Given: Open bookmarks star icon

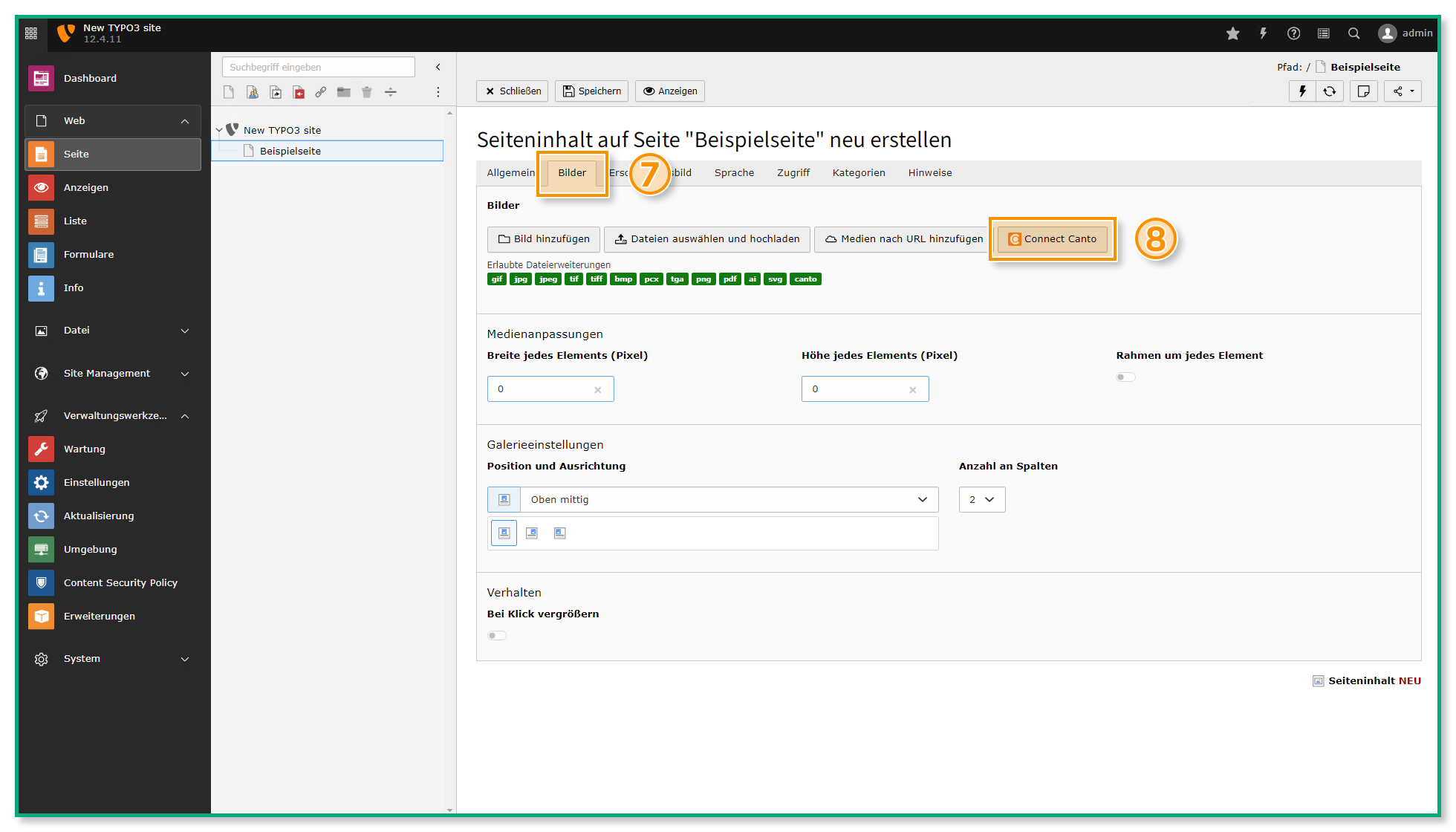Looking at the screenshot, I should coord(1232,33).
